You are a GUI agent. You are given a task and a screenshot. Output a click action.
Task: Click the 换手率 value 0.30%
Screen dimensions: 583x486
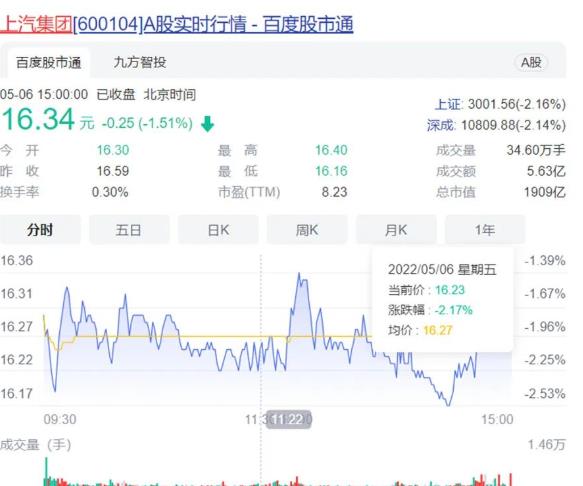coord(110,192)
